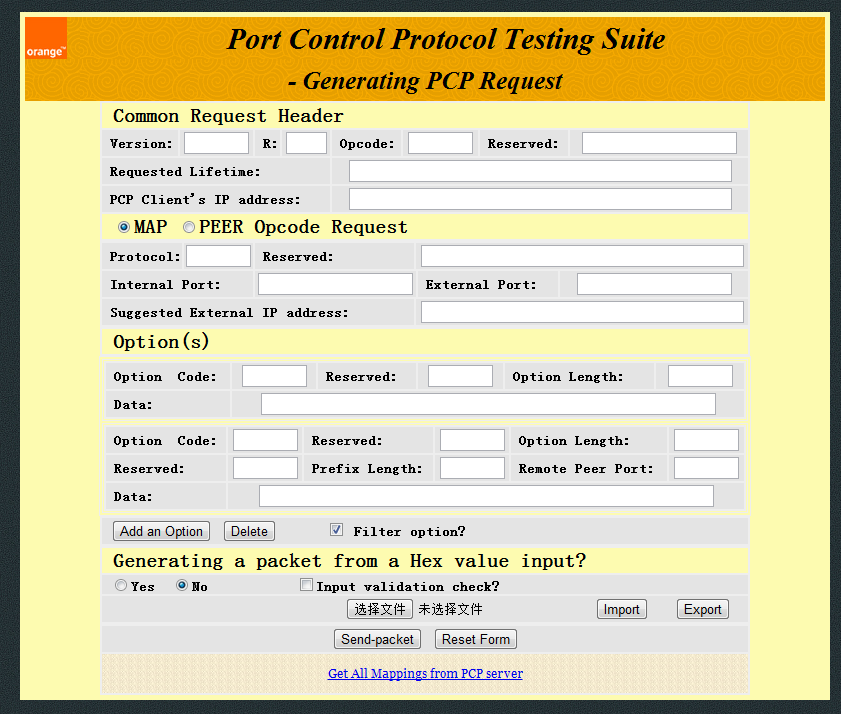Click the Reset Form button
The height and width of the screenshot is (714, 841).
pyautogui.click(x=475, y=639)
